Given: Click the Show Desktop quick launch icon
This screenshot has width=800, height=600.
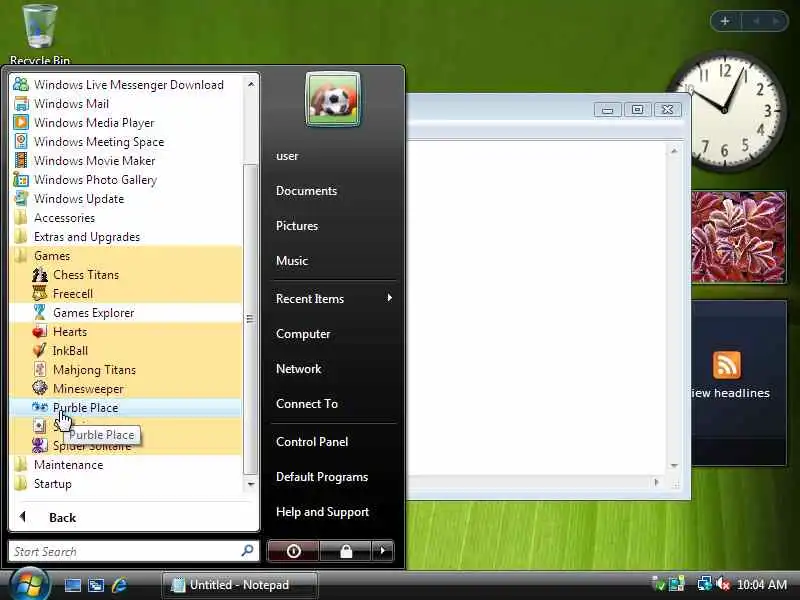Looking at the screenshot, I should click(72, 585).
